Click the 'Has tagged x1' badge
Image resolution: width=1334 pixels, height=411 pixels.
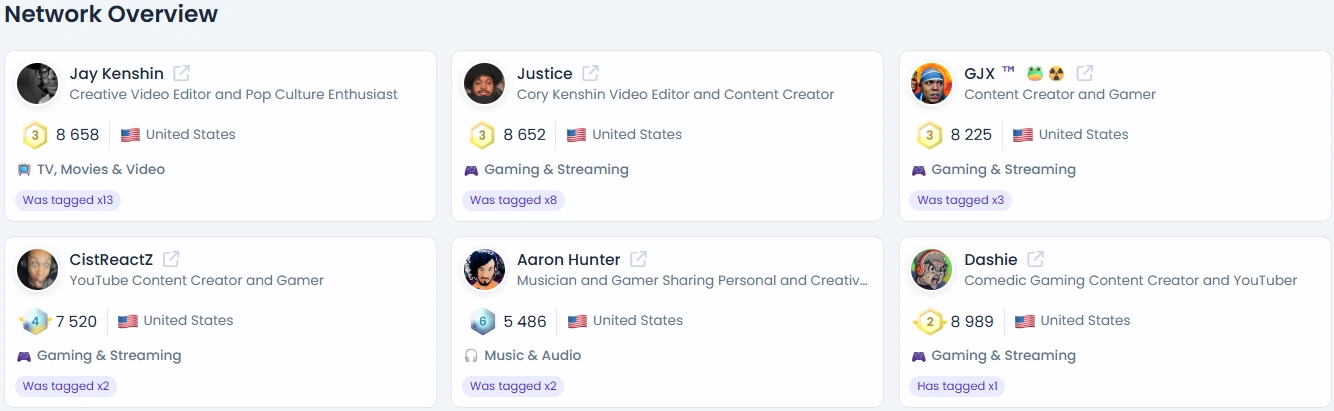[x=957, y=386]
